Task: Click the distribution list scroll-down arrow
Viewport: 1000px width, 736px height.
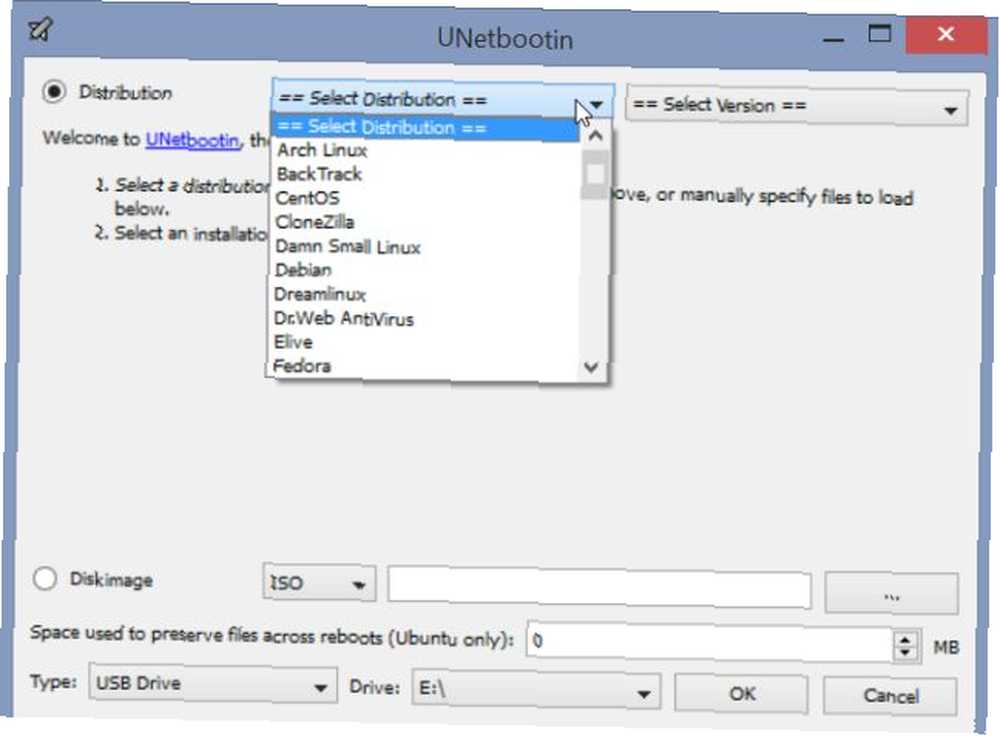Action: 591,367
